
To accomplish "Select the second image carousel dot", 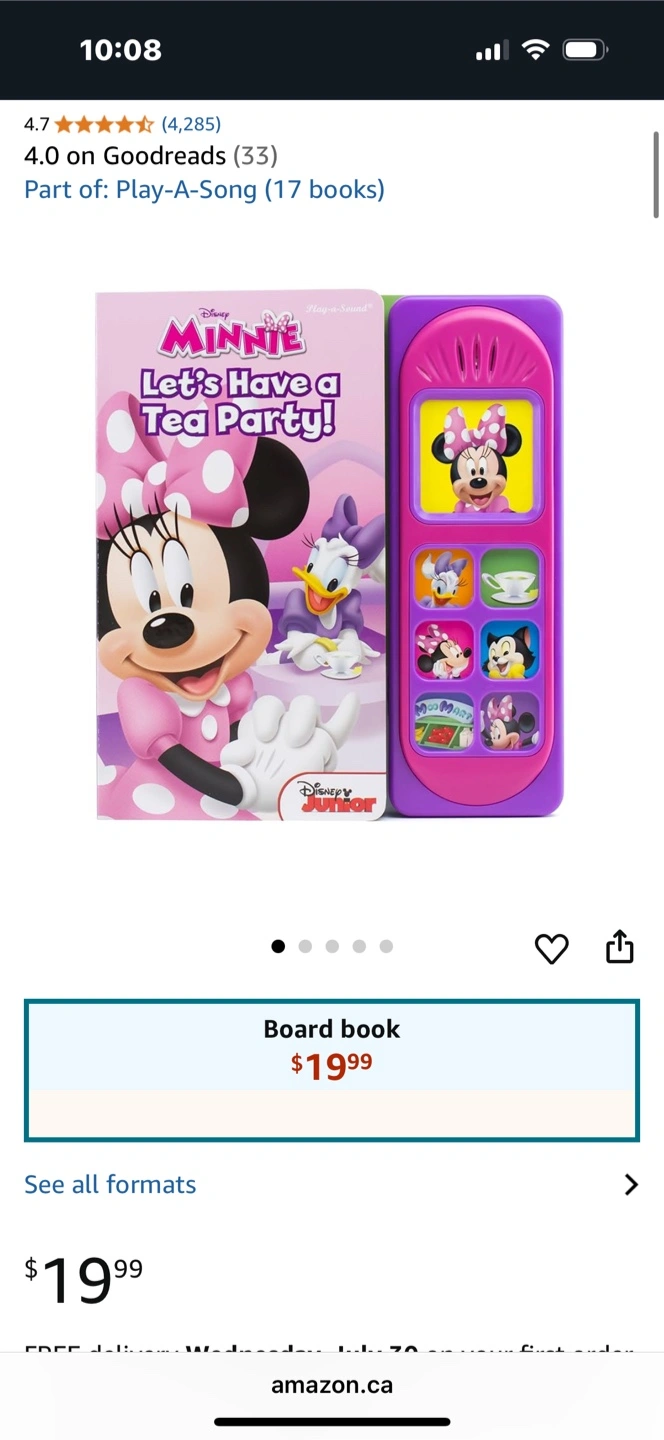I will (305, 946).
